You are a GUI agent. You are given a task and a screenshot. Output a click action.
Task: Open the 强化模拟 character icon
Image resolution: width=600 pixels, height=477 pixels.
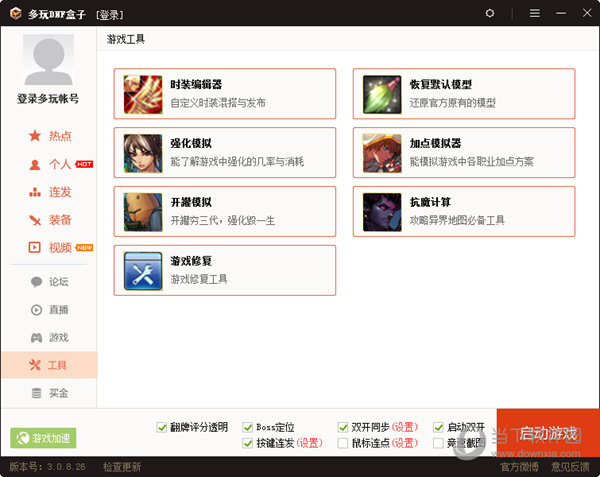click(143, 153)
